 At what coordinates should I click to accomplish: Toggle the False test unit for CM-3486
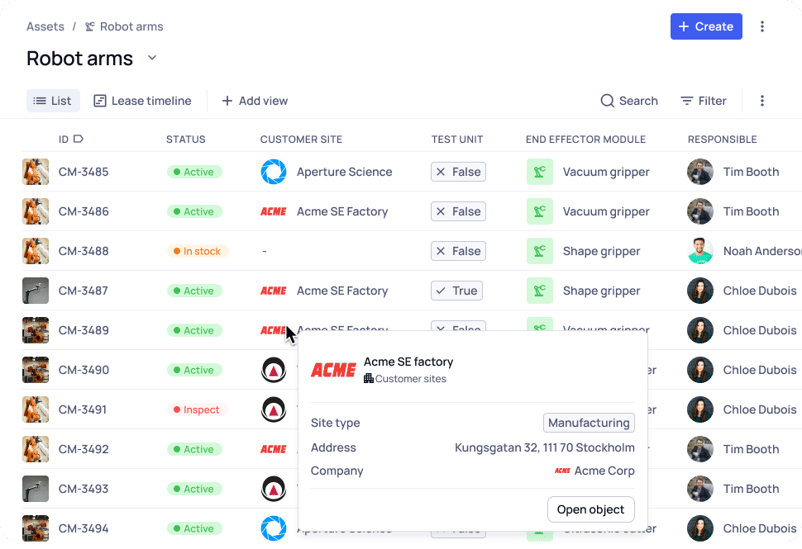[x=458, y=211]
